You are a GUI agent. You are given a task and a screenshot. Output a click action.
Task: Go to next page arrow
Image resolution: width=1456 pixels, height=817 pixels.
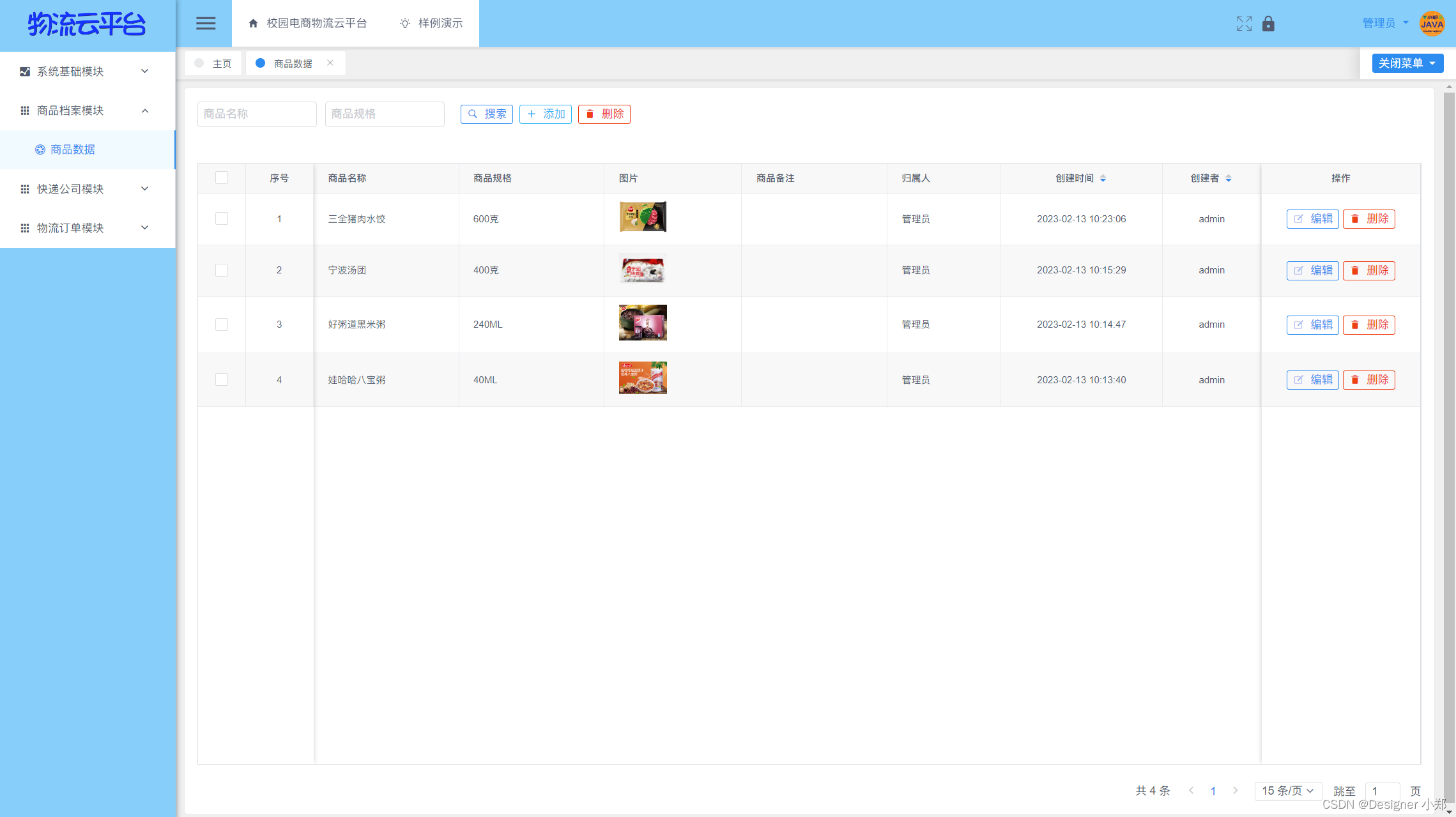1235,790
